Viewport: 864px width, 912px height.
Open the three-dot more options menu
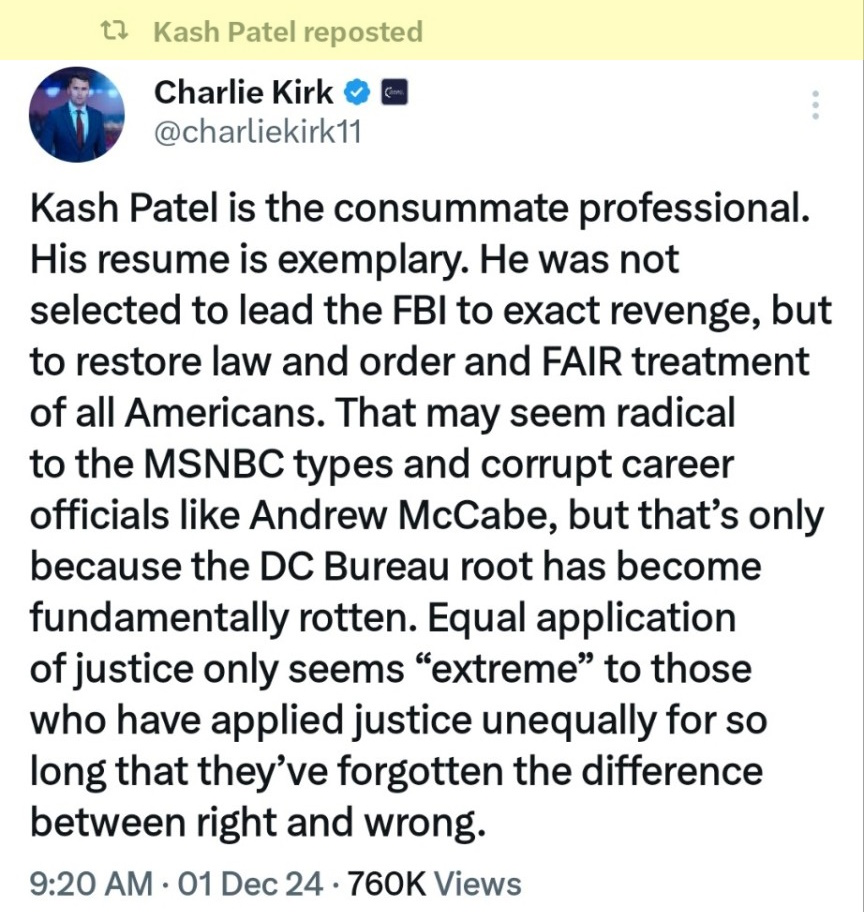[815, 105]
